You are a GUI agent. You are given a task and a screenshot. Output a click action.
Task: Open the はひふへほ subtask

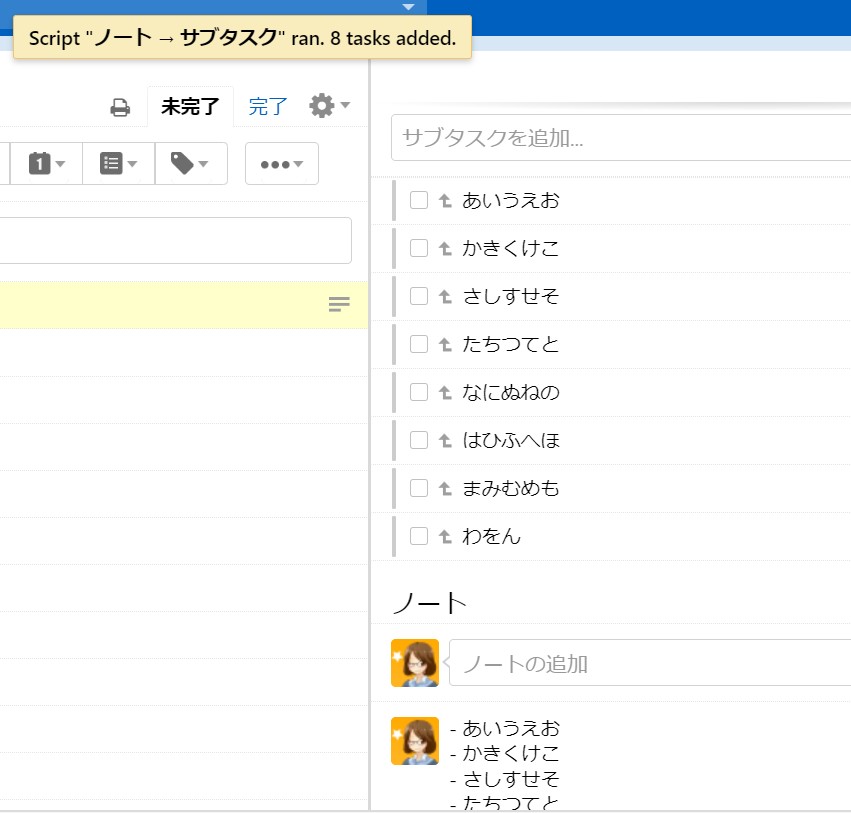coord(511,440)
